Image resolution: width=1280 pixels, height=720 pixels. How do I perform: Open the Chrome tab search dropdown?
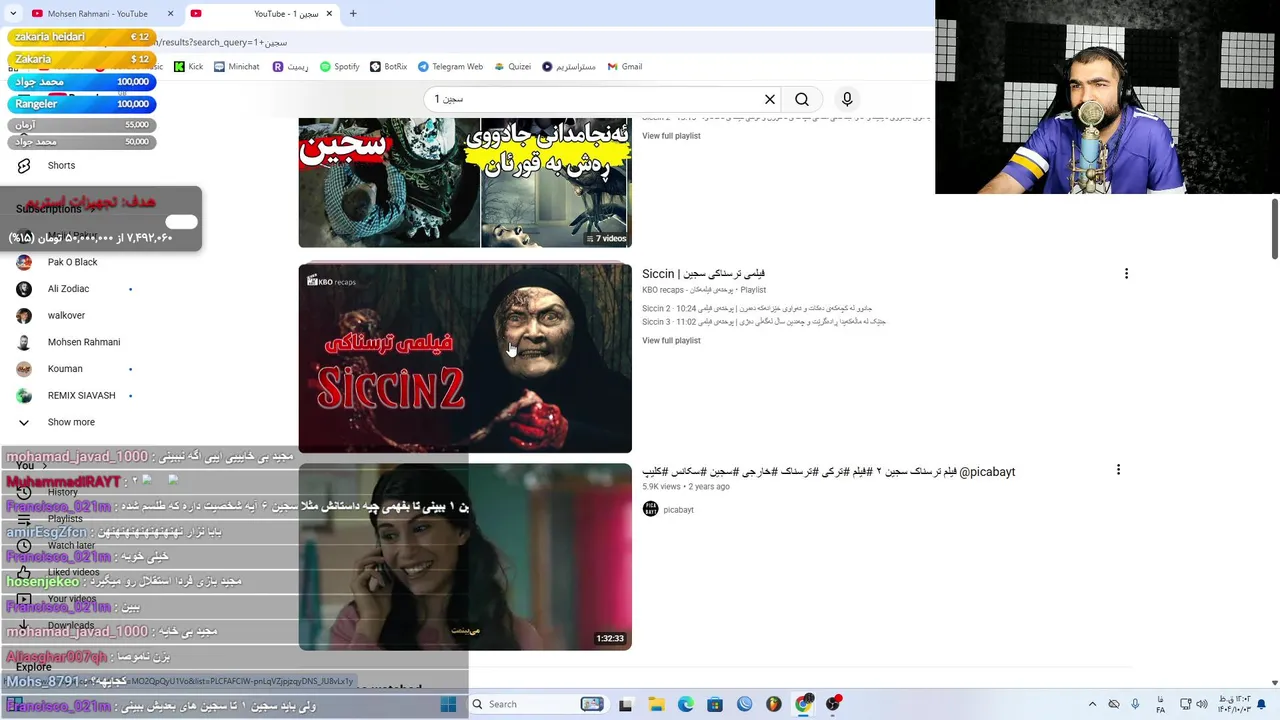[13, 14]
